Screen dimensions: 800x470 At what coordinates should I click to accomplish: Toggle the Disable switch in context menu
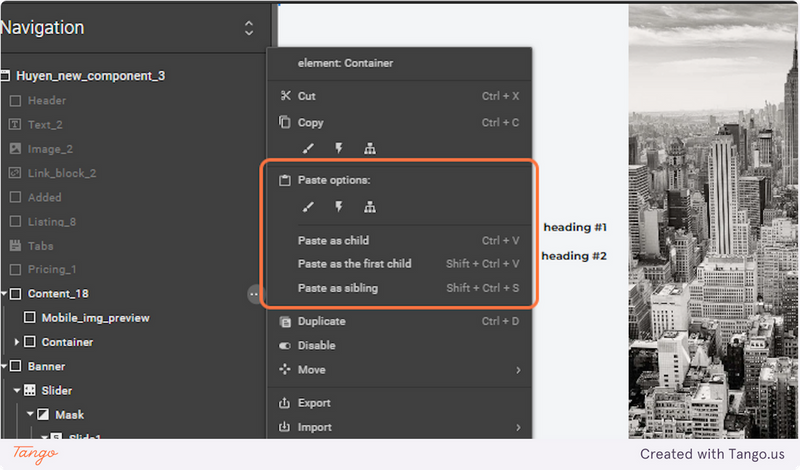(x=285, y=345)
